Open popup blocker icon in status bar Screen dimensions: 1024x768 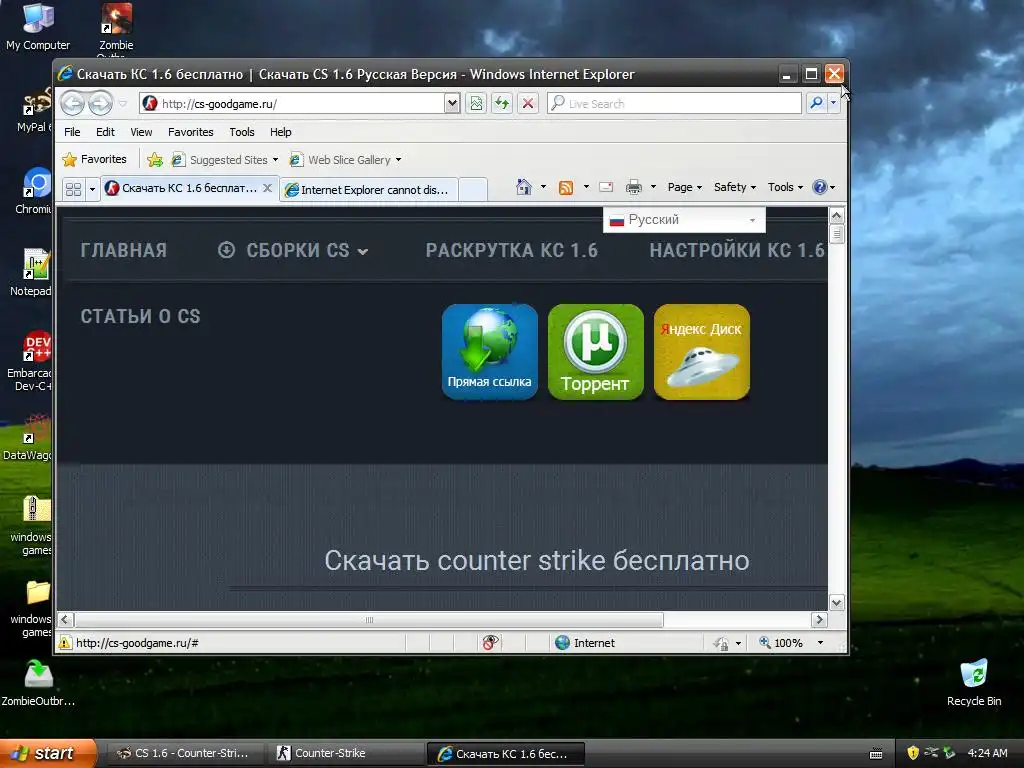point(490,643)
